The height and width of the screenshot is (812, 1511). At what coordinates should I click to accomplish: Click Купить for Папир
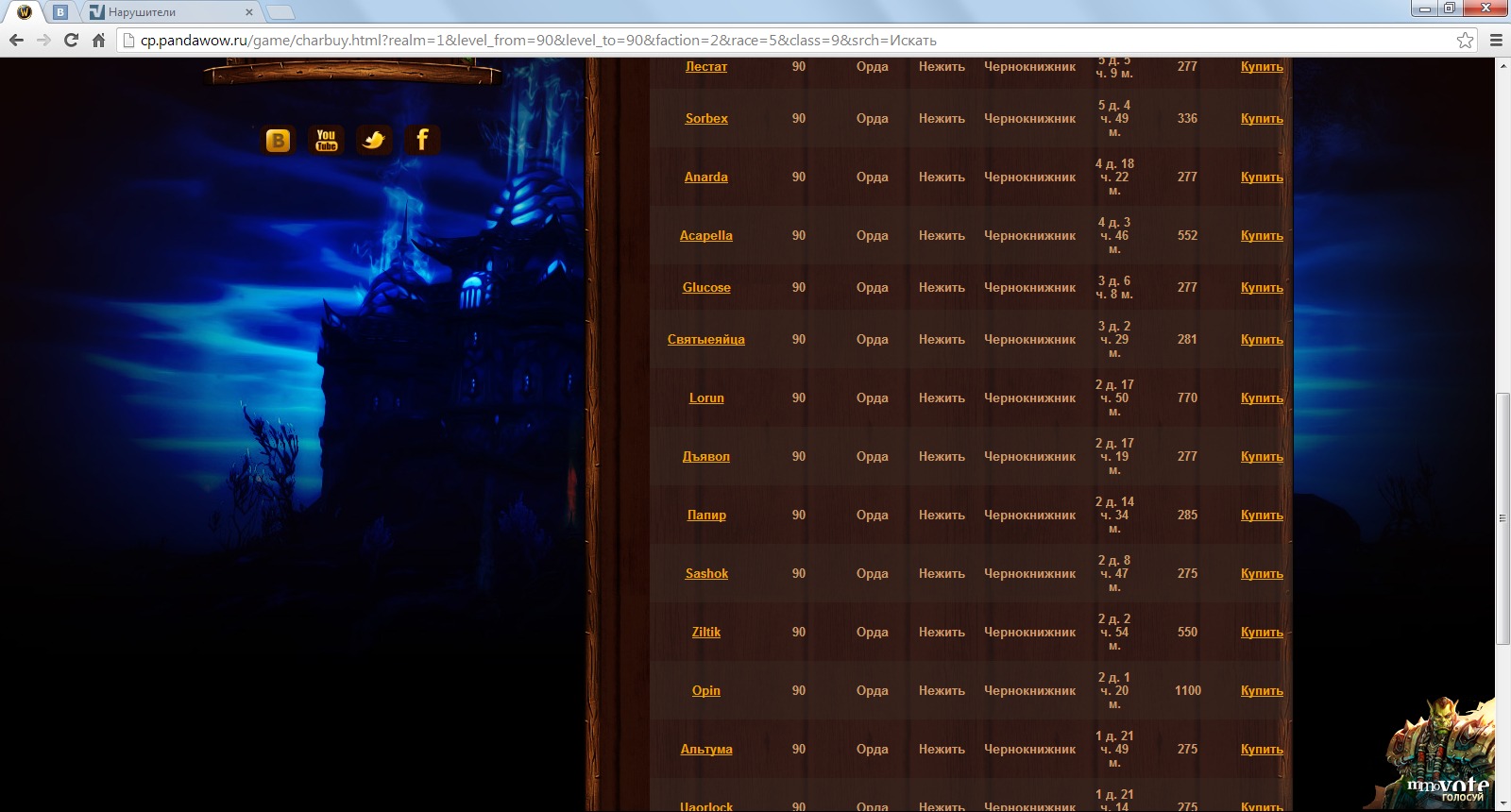(1262, 515)
